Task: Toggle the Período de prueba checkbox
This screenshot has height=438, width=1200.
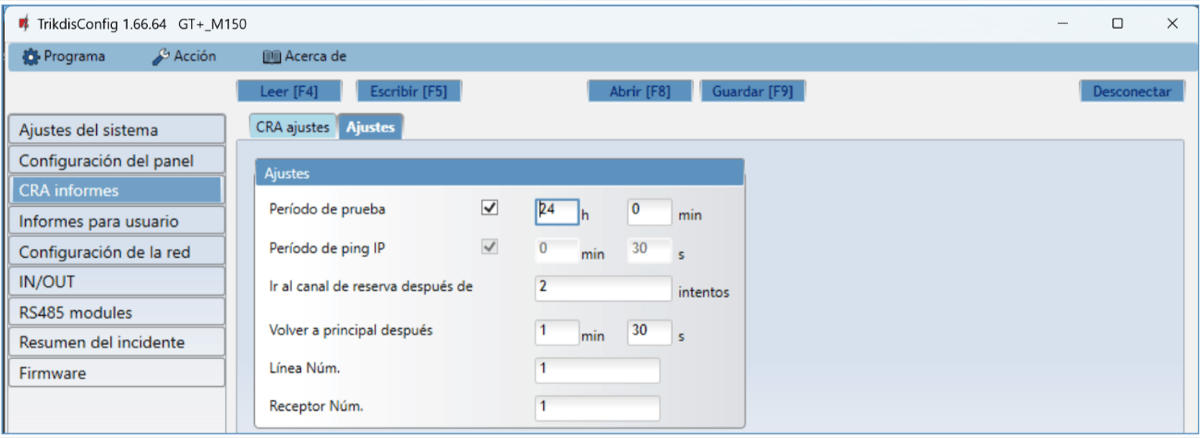Action: 490,209
